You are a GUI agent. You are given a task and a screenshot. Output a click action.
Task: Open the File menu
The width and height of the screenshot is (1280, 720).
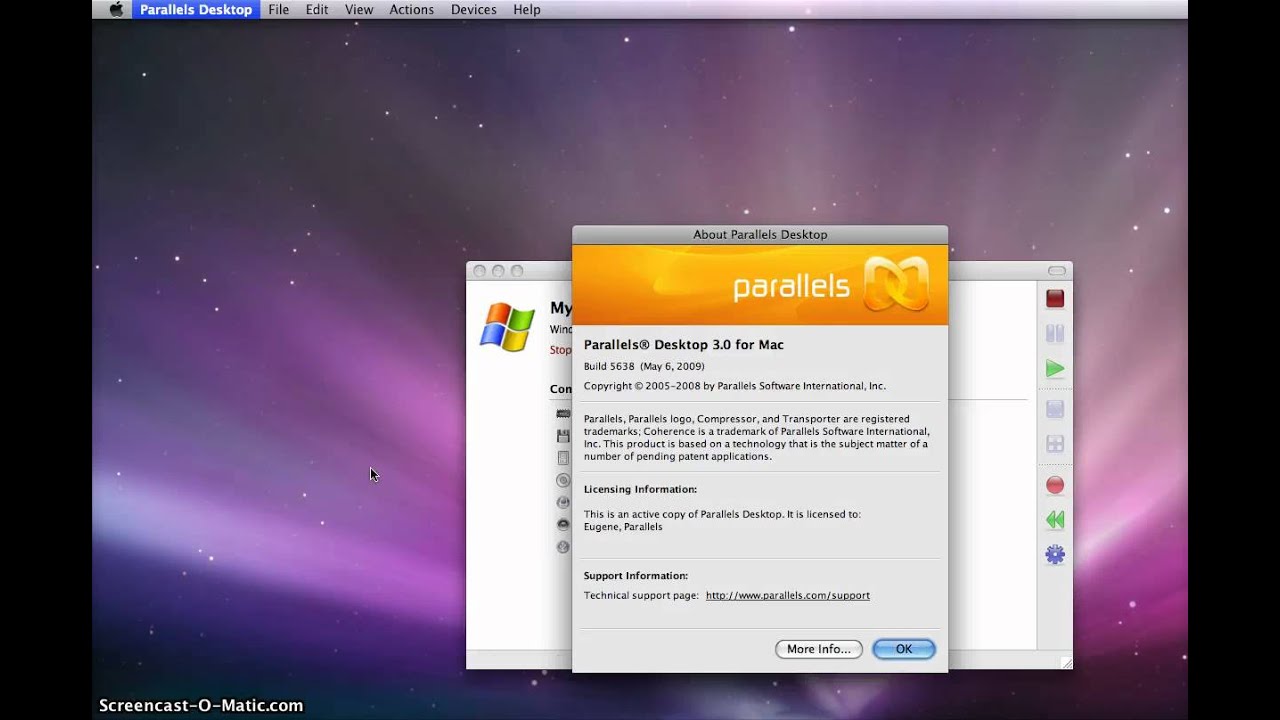click(x=278, y=9)
